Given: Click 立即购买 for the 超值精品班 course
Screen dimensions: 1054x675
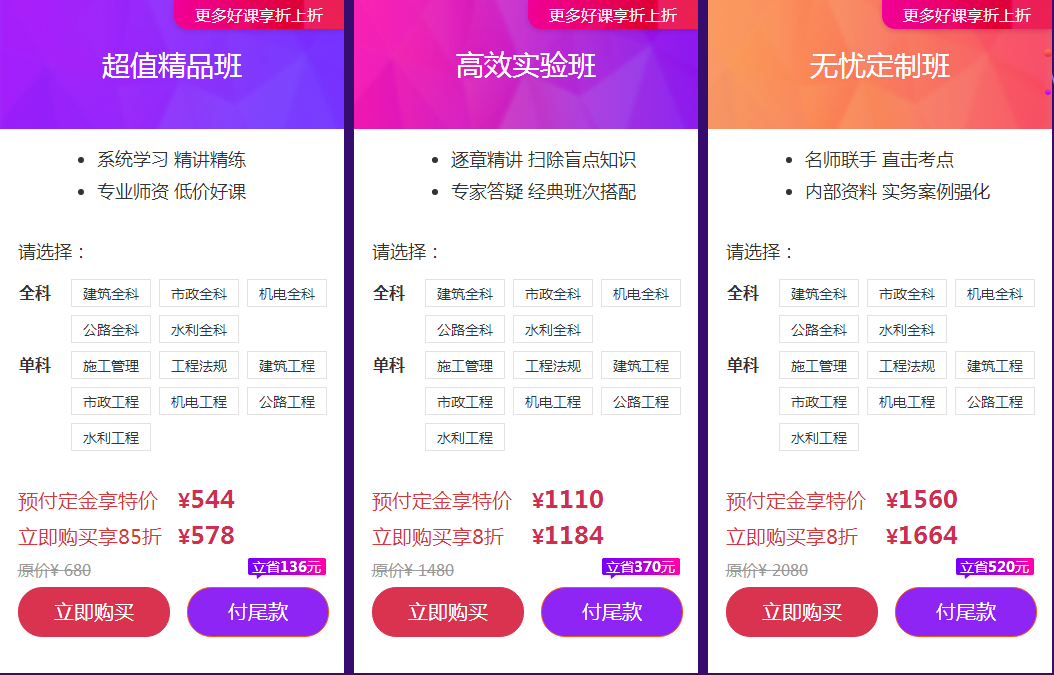Looking at the screenshot, I should click(93, 613).
